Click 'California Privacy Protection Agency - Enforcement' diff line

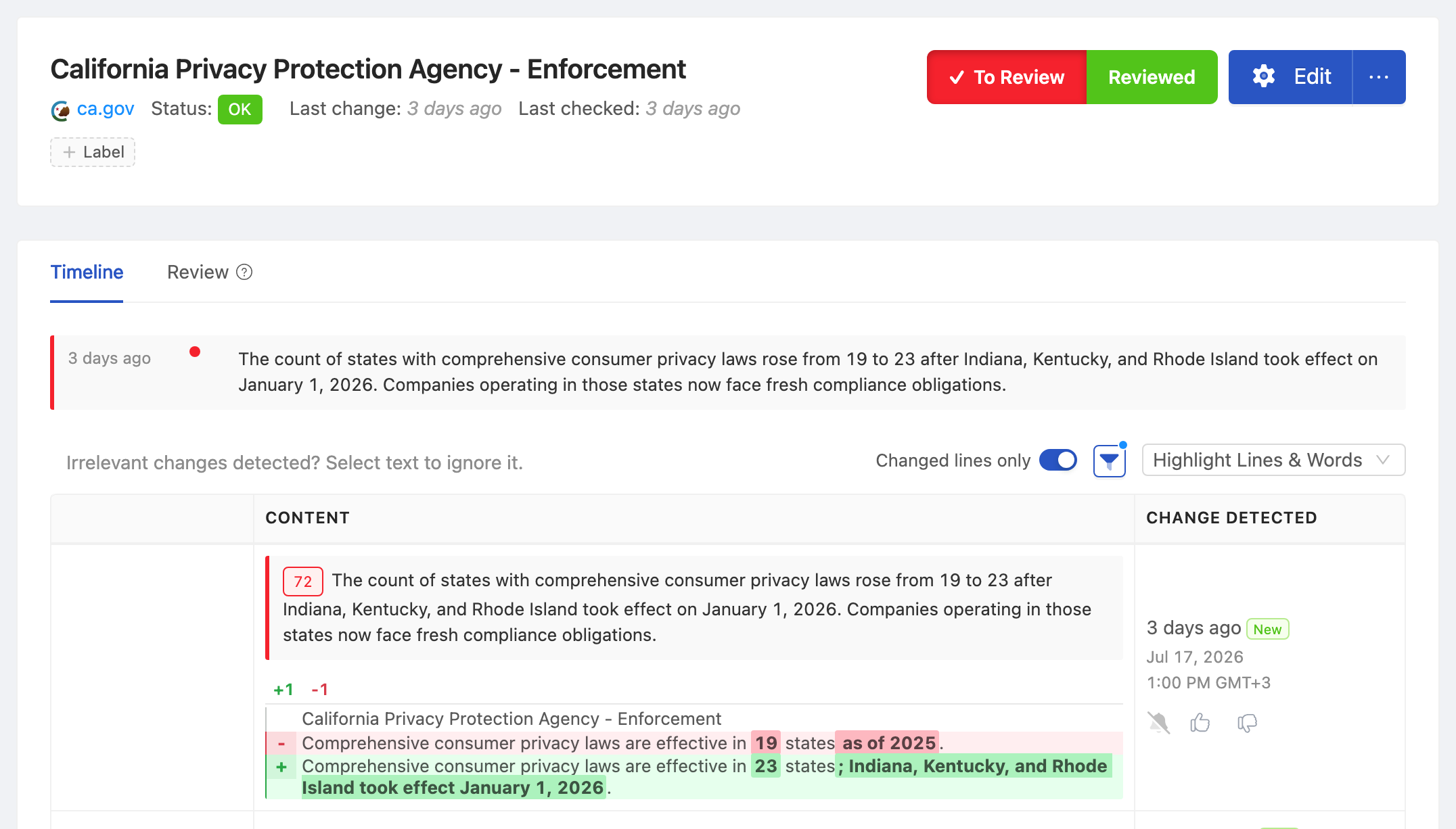pyautogui.click(x=511, y=719)
